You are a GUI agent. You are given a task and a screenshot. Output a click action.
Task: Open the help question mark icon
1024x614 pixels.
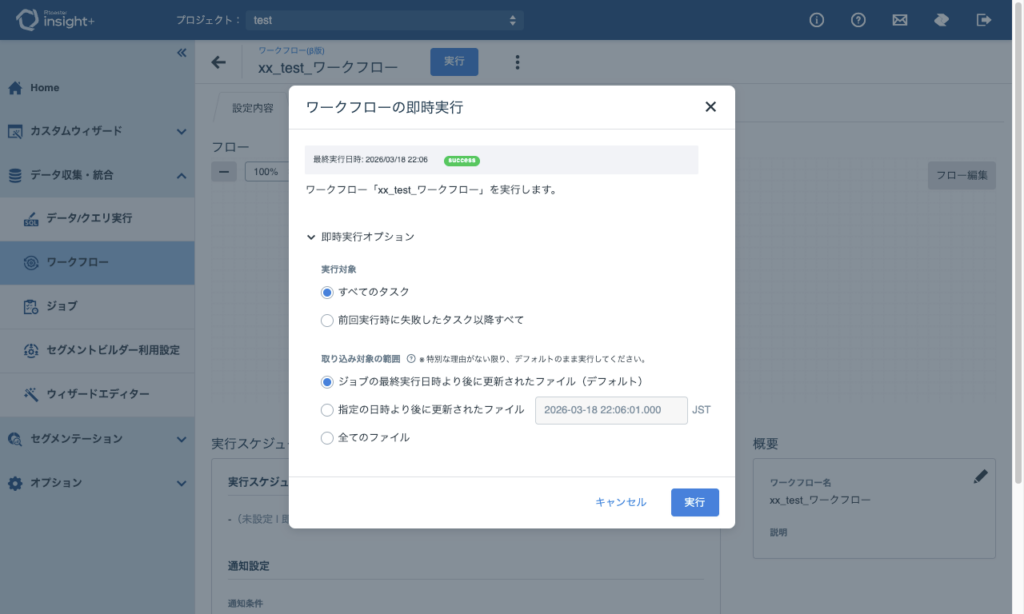tap(858, 20)
